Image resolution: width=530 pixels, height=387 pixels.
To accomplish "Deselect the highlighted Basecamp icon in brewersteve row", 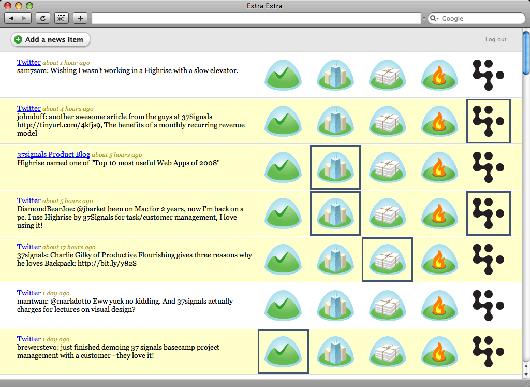I will [283, 352].
